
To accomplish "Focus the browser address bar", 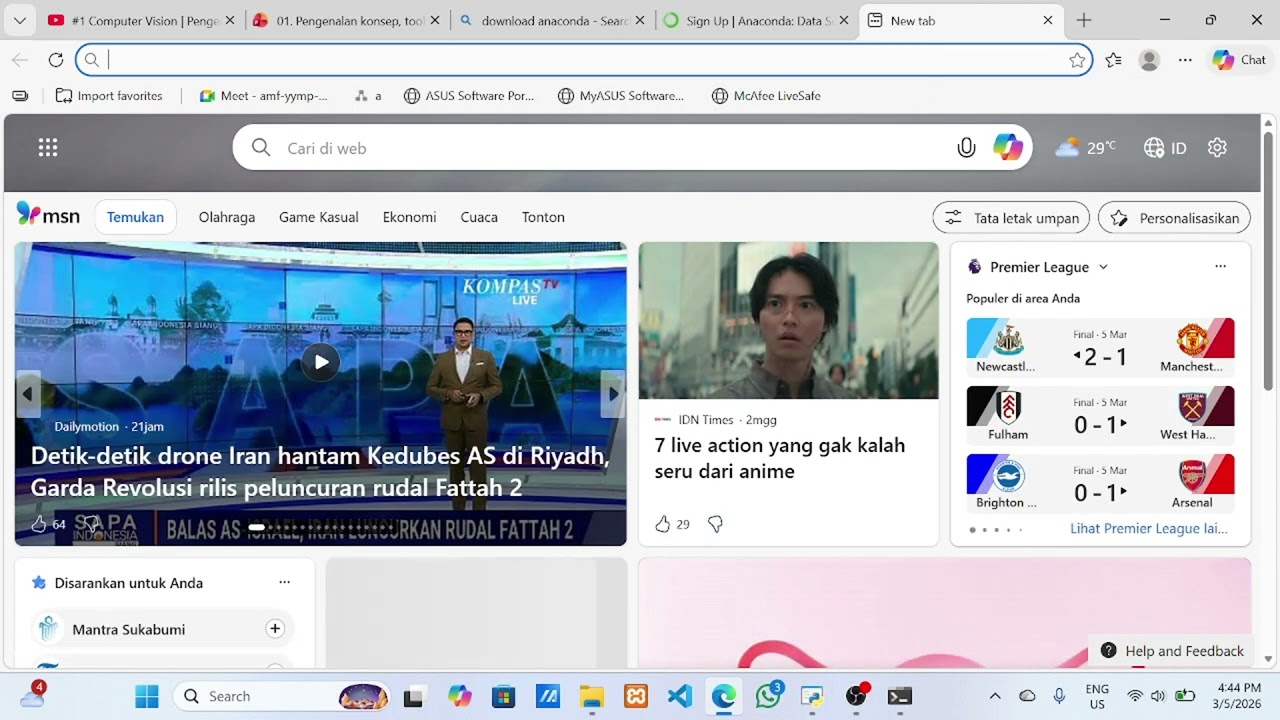I will (x=584, y=60).
